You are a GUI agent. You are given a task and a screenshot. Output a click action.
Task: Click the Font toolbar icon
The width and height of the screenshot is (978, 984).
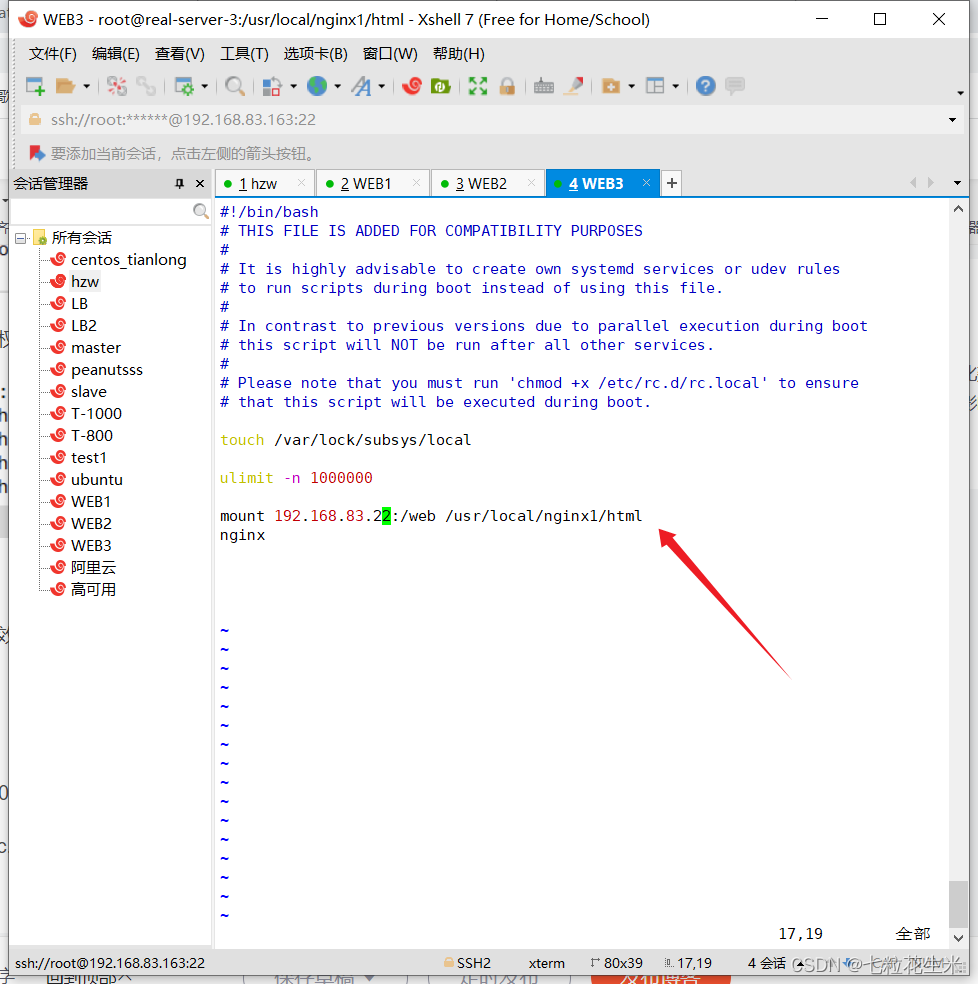coord(362,86)
